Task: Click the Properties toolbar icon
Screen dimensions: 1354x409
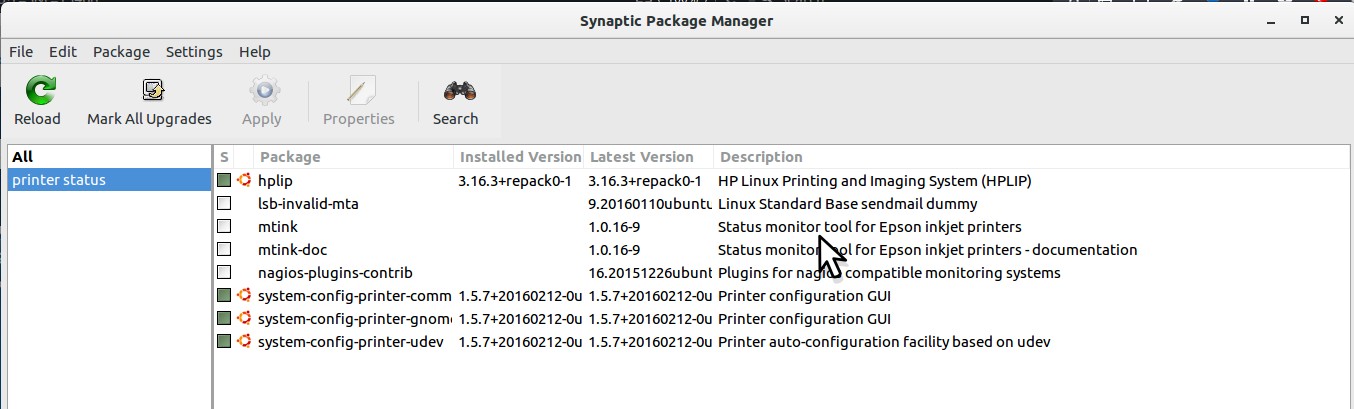Action: (x=358, y=92)
